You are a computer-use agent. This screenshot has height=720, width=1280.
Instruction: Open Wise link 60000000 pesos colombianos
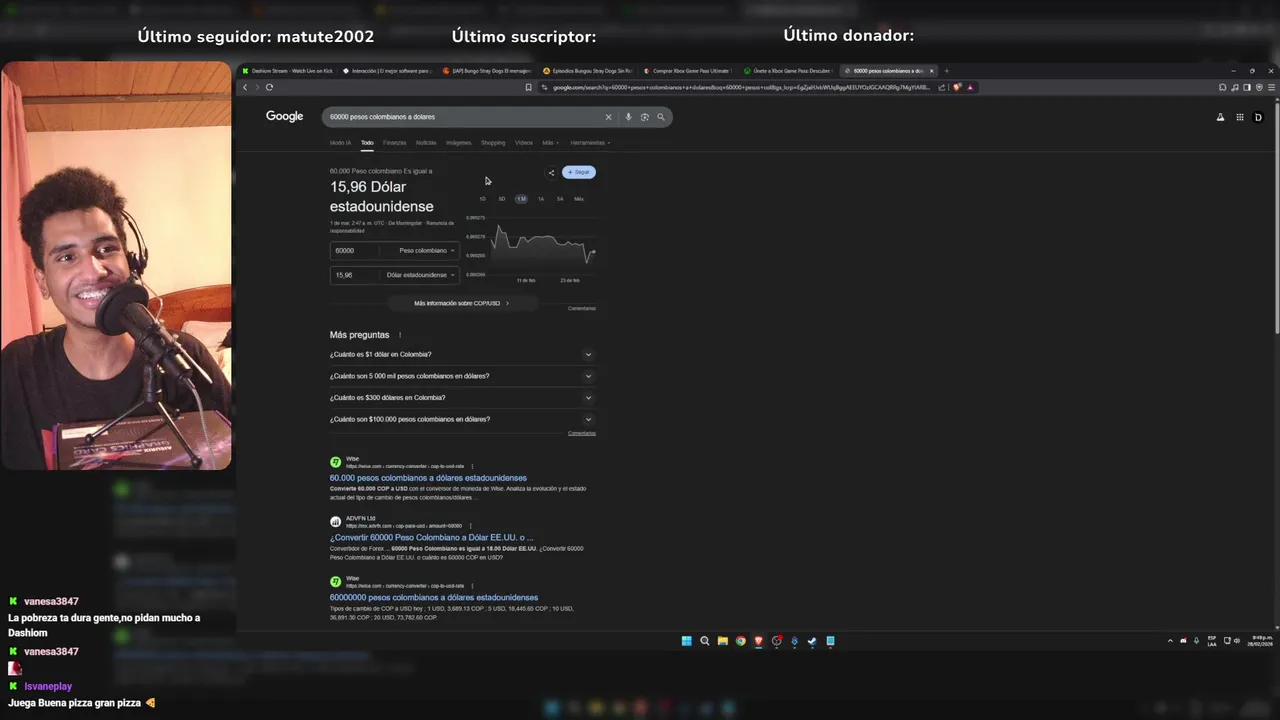click(x=434, y=598)
